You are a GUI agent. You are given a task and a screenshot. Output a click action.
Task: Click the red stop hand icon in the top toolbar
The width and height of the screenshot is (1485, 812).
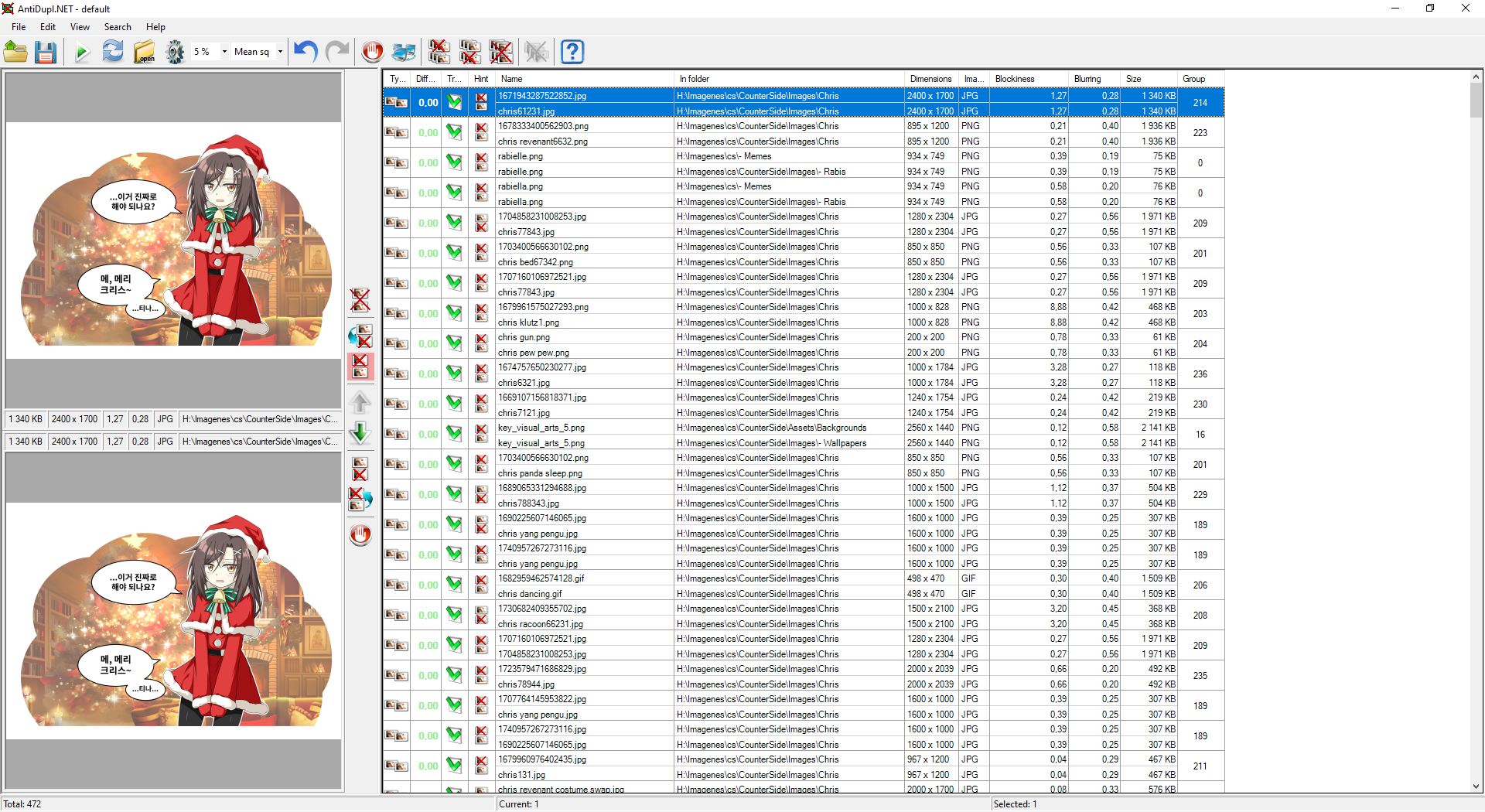coord(373,52)
